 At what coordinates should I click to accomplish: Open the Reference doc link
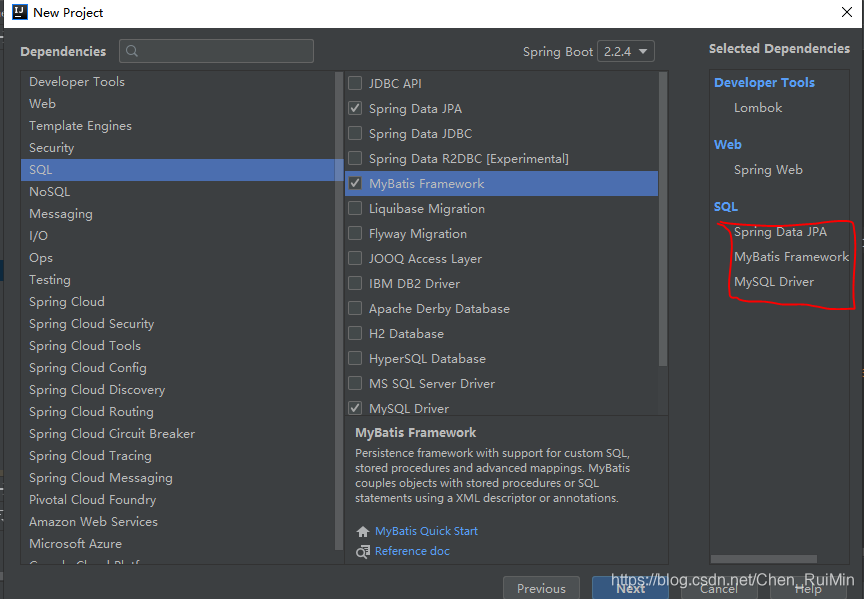pyautogui.click(x=412, y=551)
